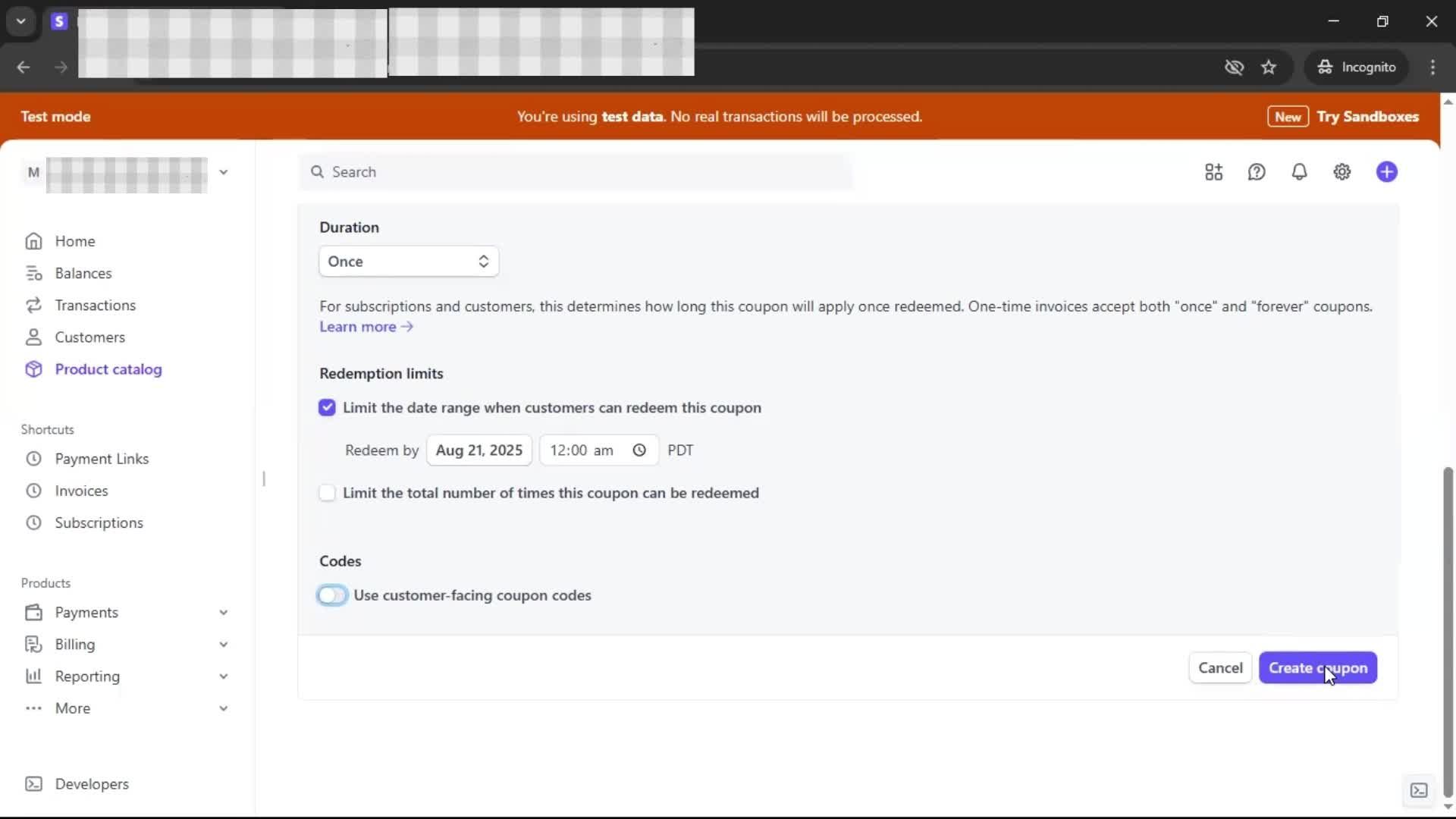Open the help question mark icon
The height and width of the screenshot is (819, 1456).
click(x=1257, y=172)
